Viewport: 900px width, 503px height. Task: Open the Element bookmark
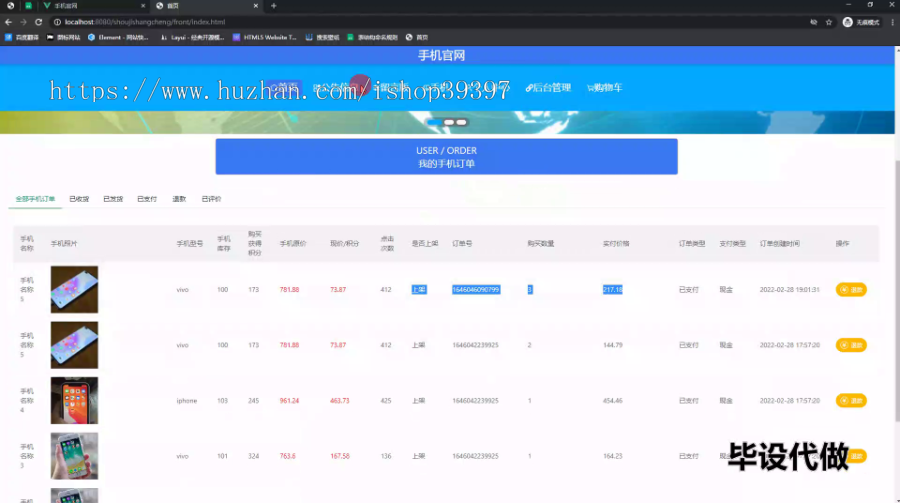tap(118, 37)
